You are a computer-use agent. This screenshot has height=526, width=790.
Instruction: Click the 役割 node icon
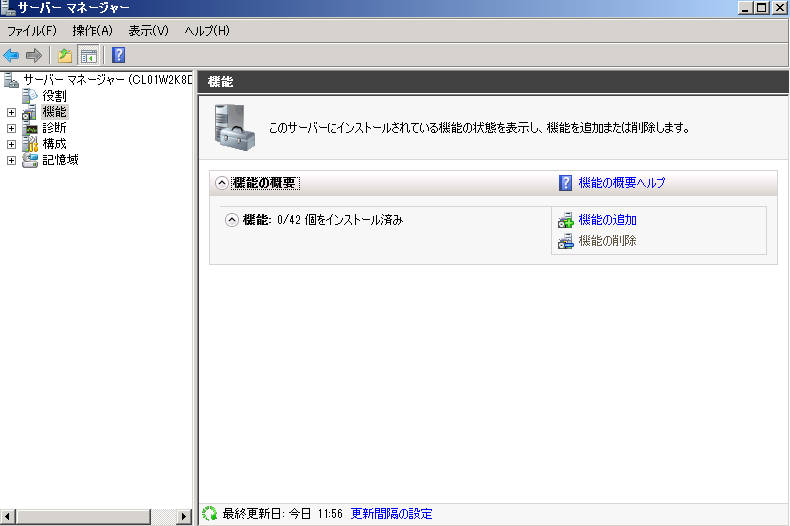(30, 96)
